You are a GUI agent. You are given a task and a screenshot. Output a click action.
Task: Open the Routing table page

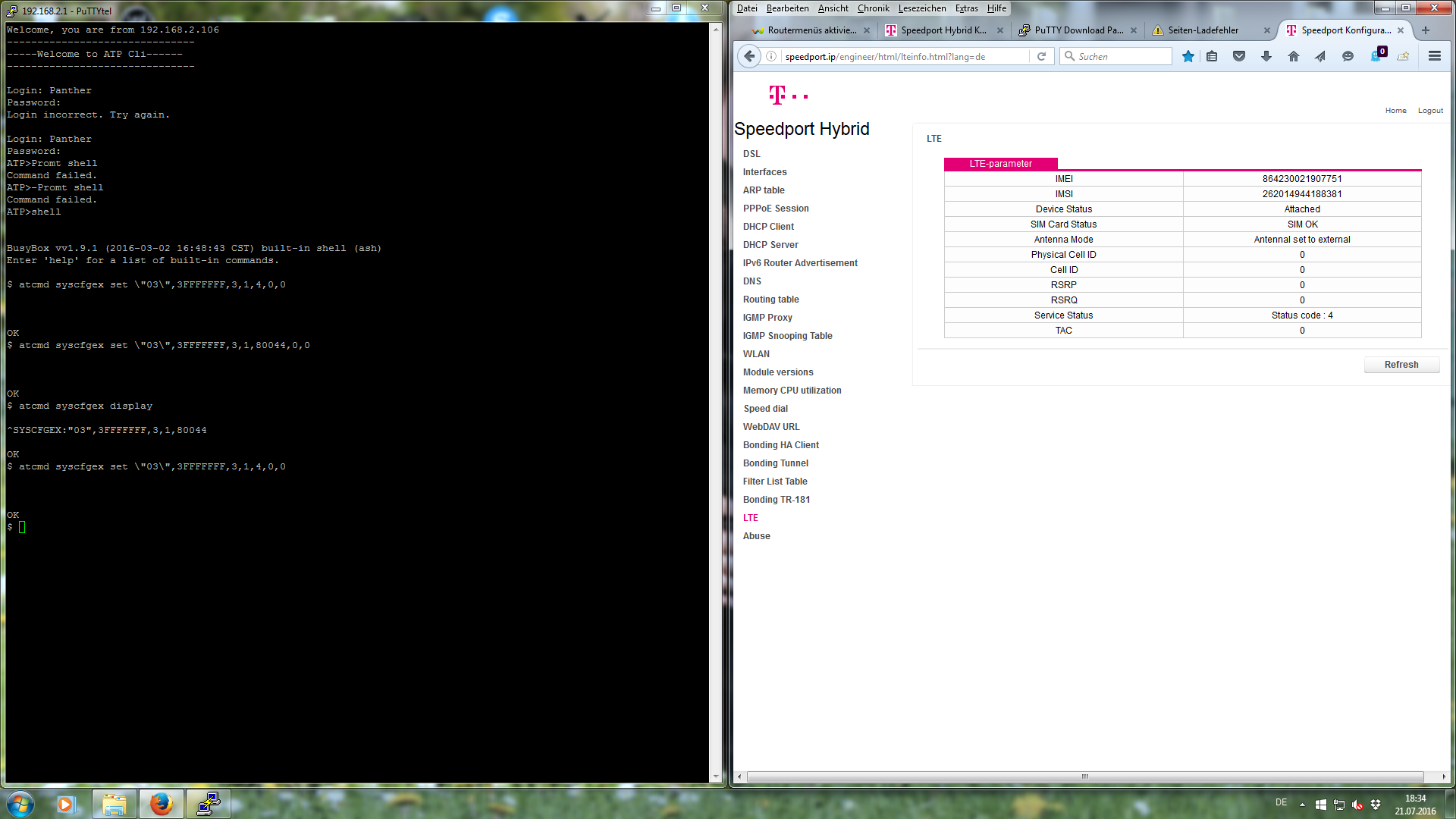click(x=770, y=300)
